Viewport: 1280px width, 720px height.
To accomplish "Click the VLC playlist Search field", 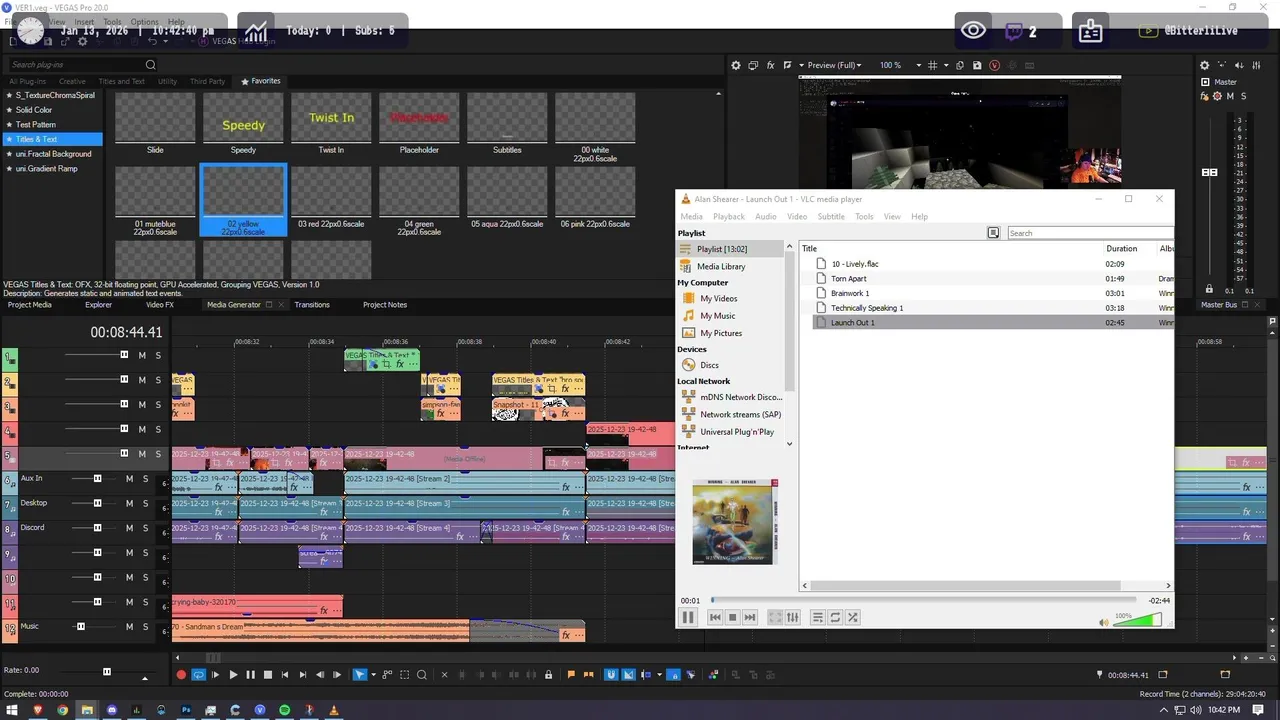I will (x=1090, y=233).
